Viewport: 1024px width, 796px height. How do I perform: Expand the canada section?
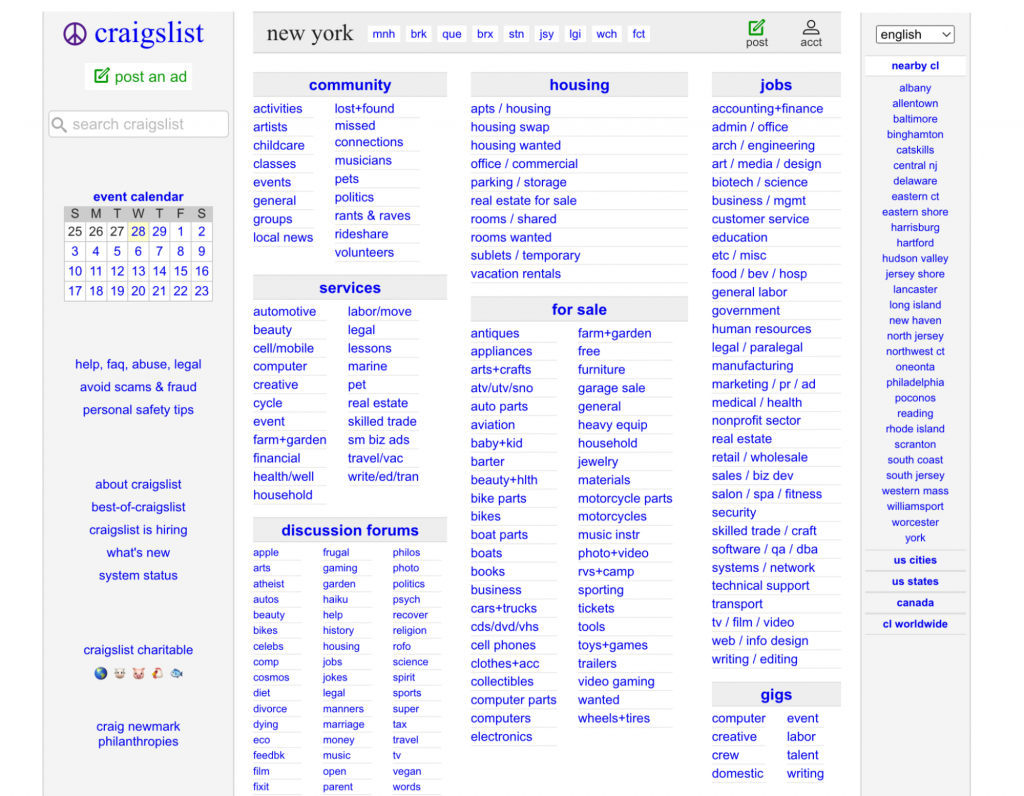point(914,602)
